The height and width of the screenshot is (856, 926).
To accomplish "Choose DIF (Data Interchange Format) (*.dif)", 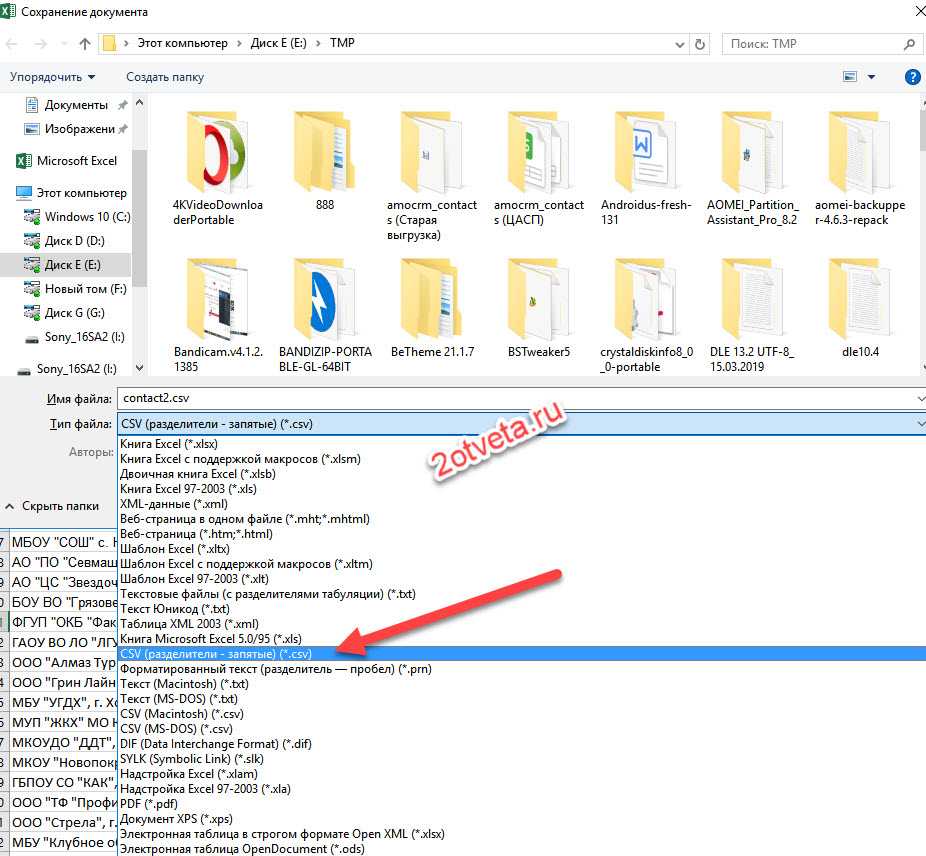I will 522,744.
